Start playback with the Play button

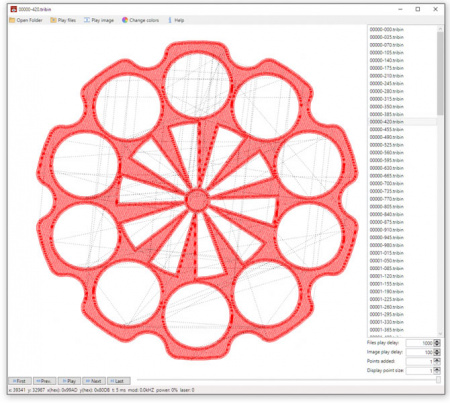69,381
